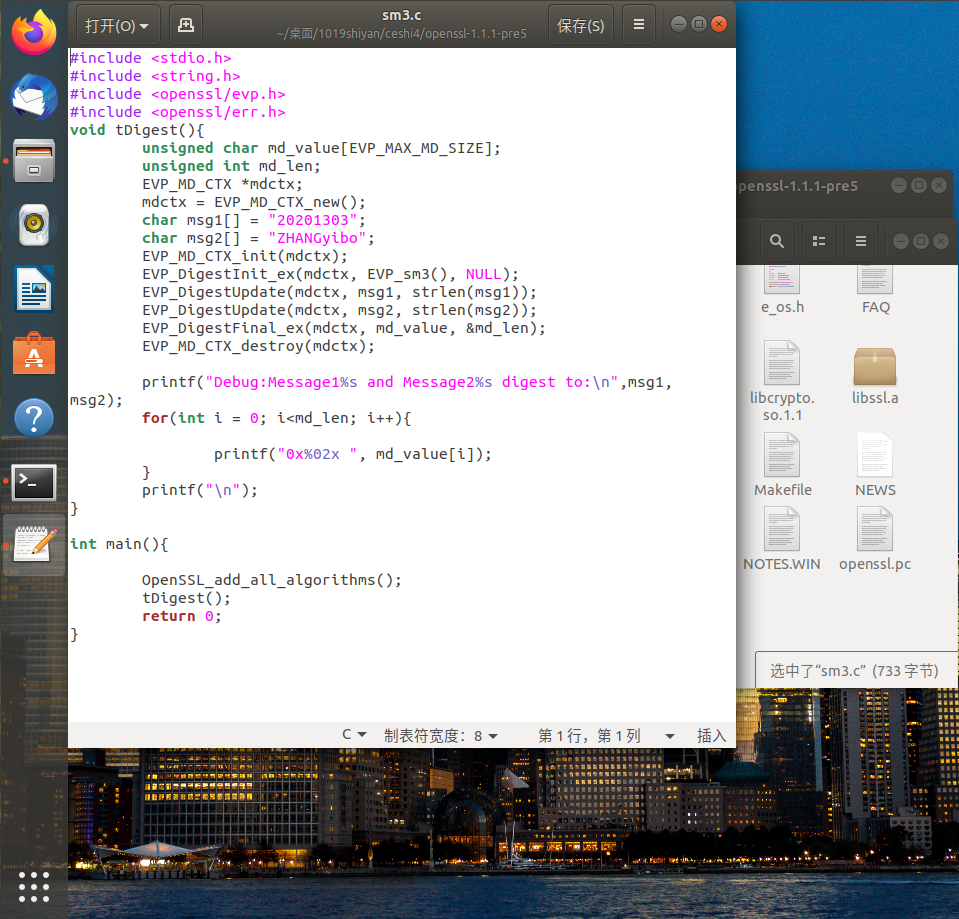Open Thunderbird mail from the dock
The height and width of the screenshot is (919, 959).
pyautogui.click(x=35, y=97)
